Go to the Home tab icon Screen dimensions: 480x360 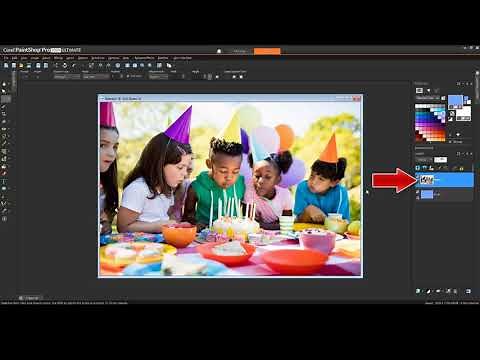219,51
